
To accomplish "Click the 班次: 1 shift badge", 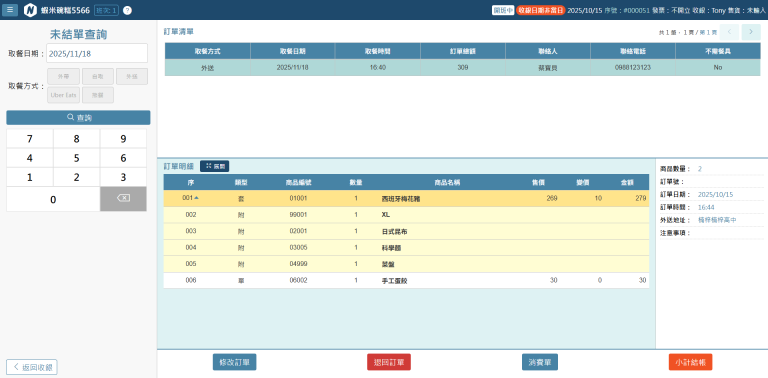I will coord(106,10).
